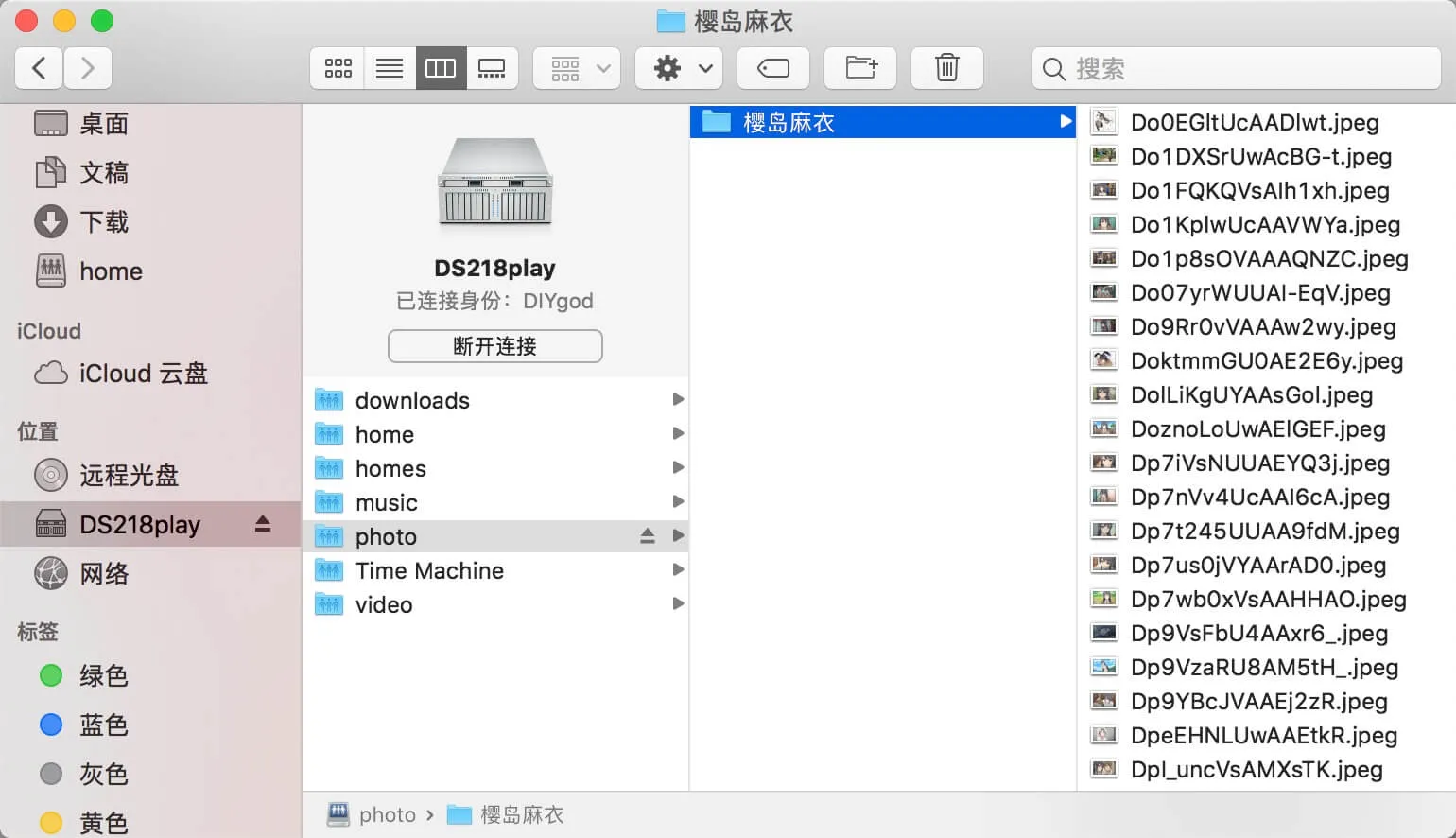Eject the photo shared folder

click(x=648, y=536)
